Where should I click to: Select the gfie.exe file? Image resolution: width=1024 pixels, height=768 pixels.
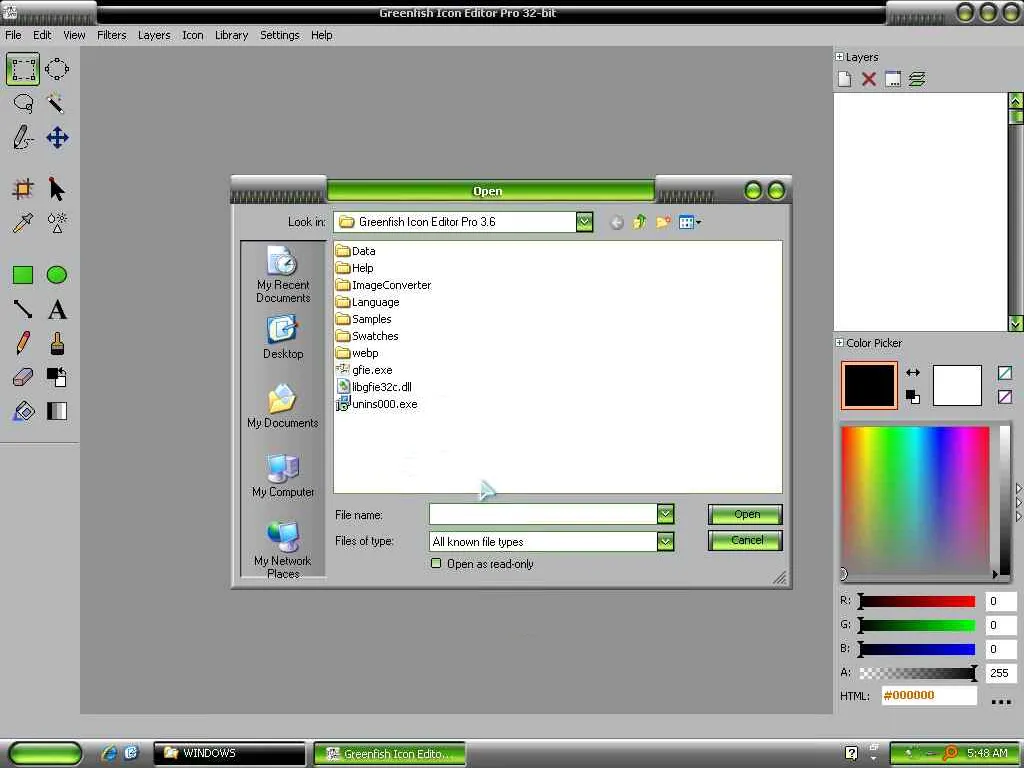pyautogui.click(x=364, y=370)
